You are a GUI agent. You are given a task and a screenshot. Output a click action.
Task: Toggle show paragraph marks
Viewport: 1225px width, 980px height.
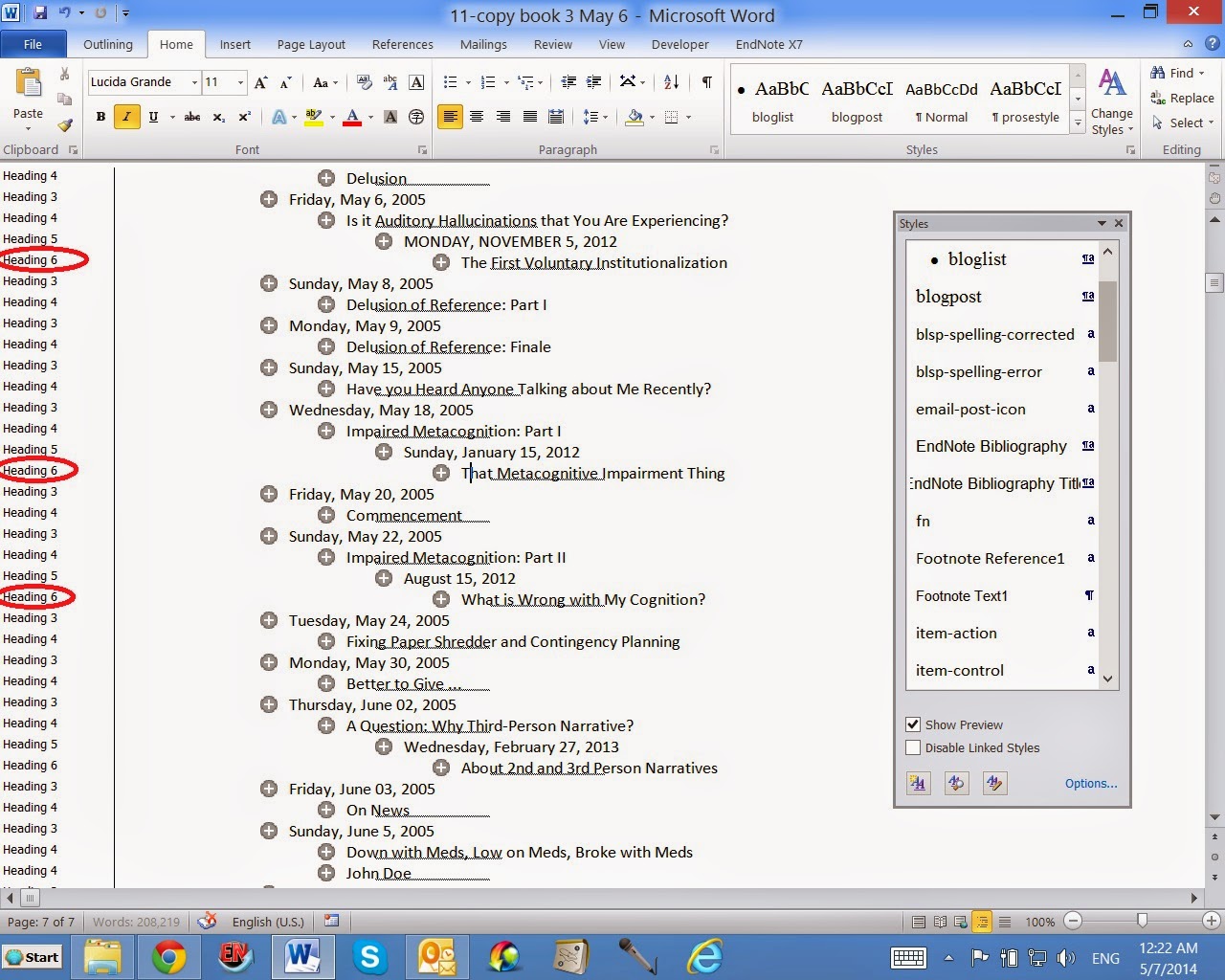pos(706,82)
